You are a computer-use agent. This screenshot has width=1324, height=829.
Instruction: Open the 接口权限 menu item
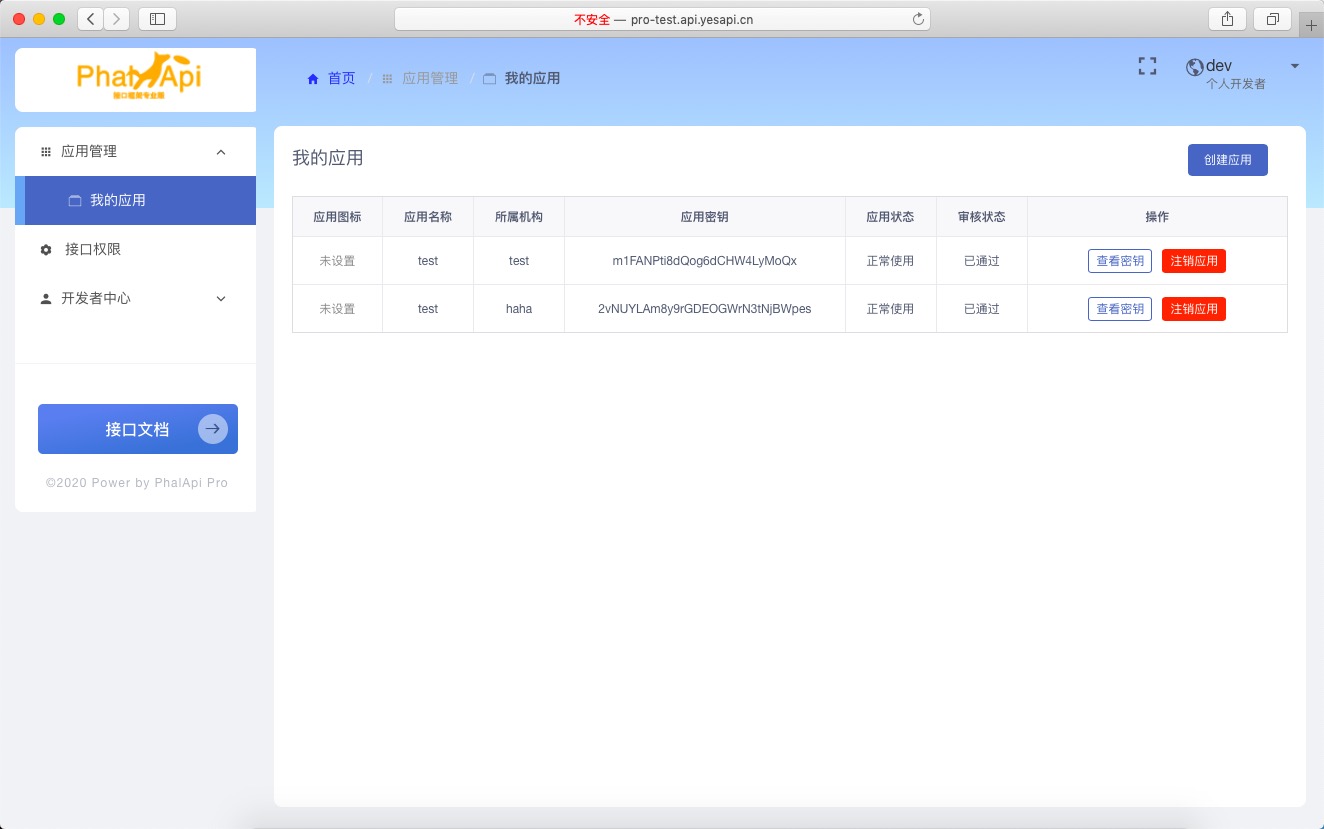pyautogui.click(x=93, y=249)
